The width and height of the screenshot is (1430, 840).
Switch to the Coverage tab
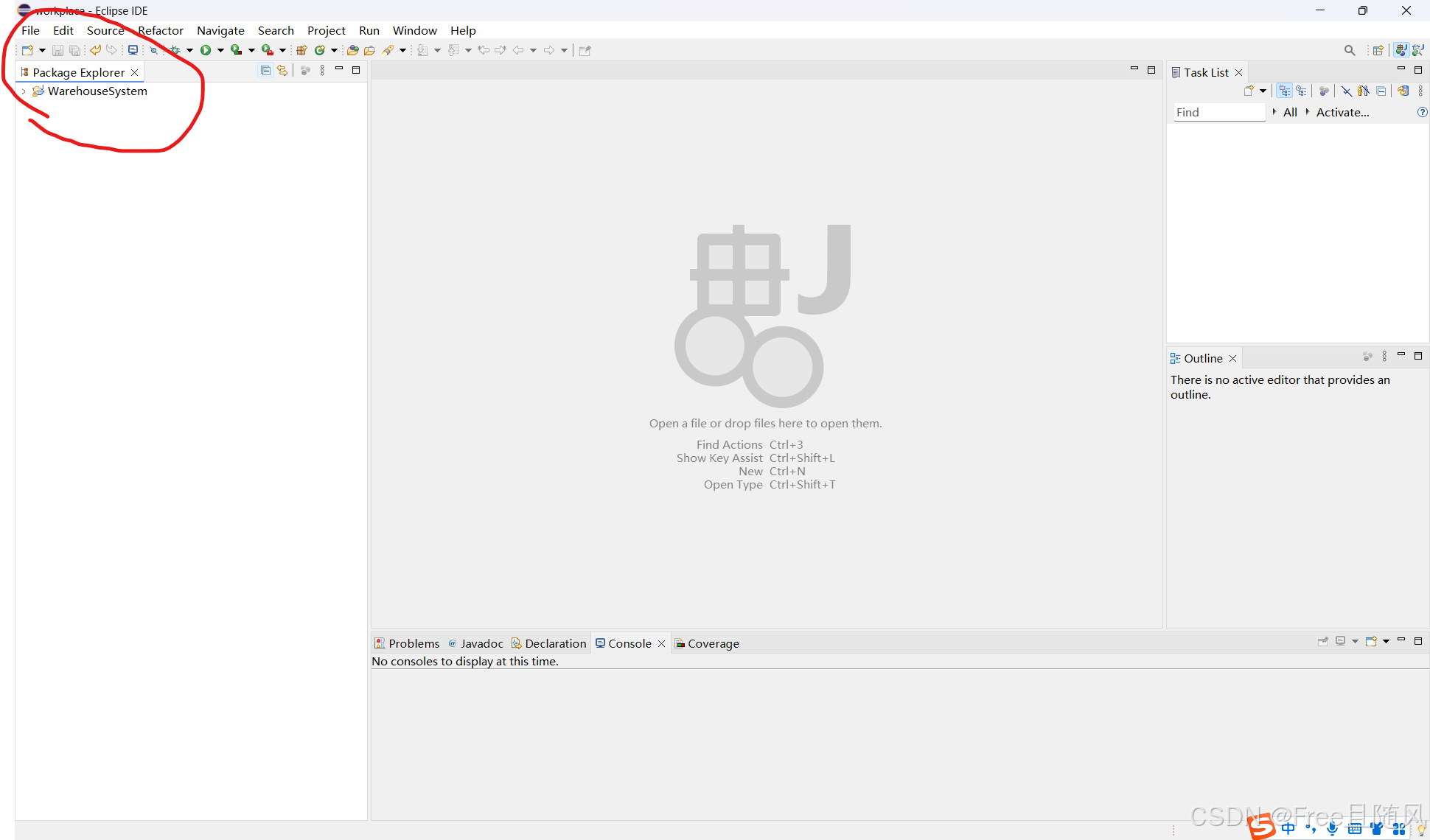coord(707,643)
